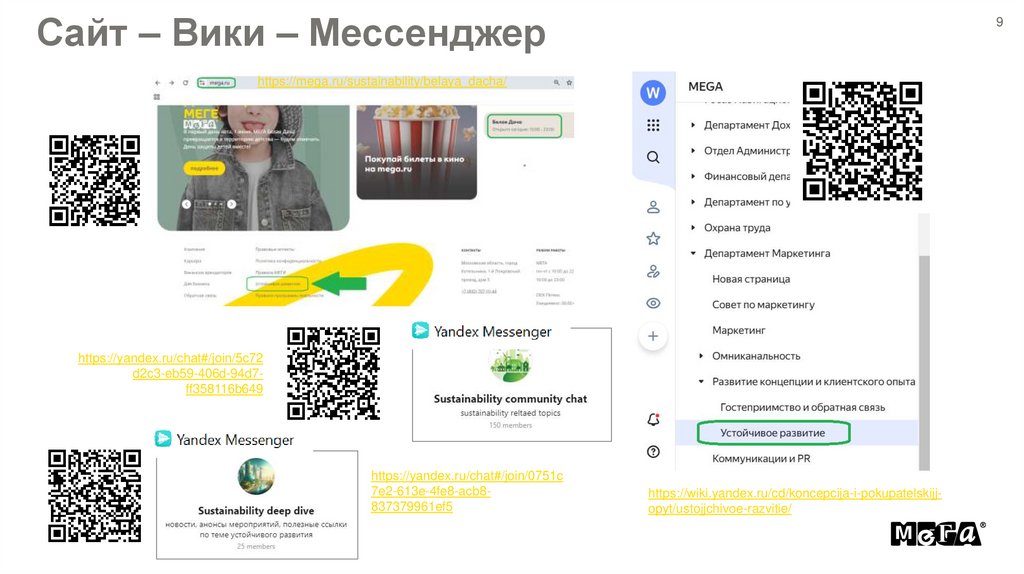The height and width of the screenshot is (574, 1024).
Task: Open the apps grid icon in wiki sidebar
Action: pyautogui.click(x=653, y=125)
